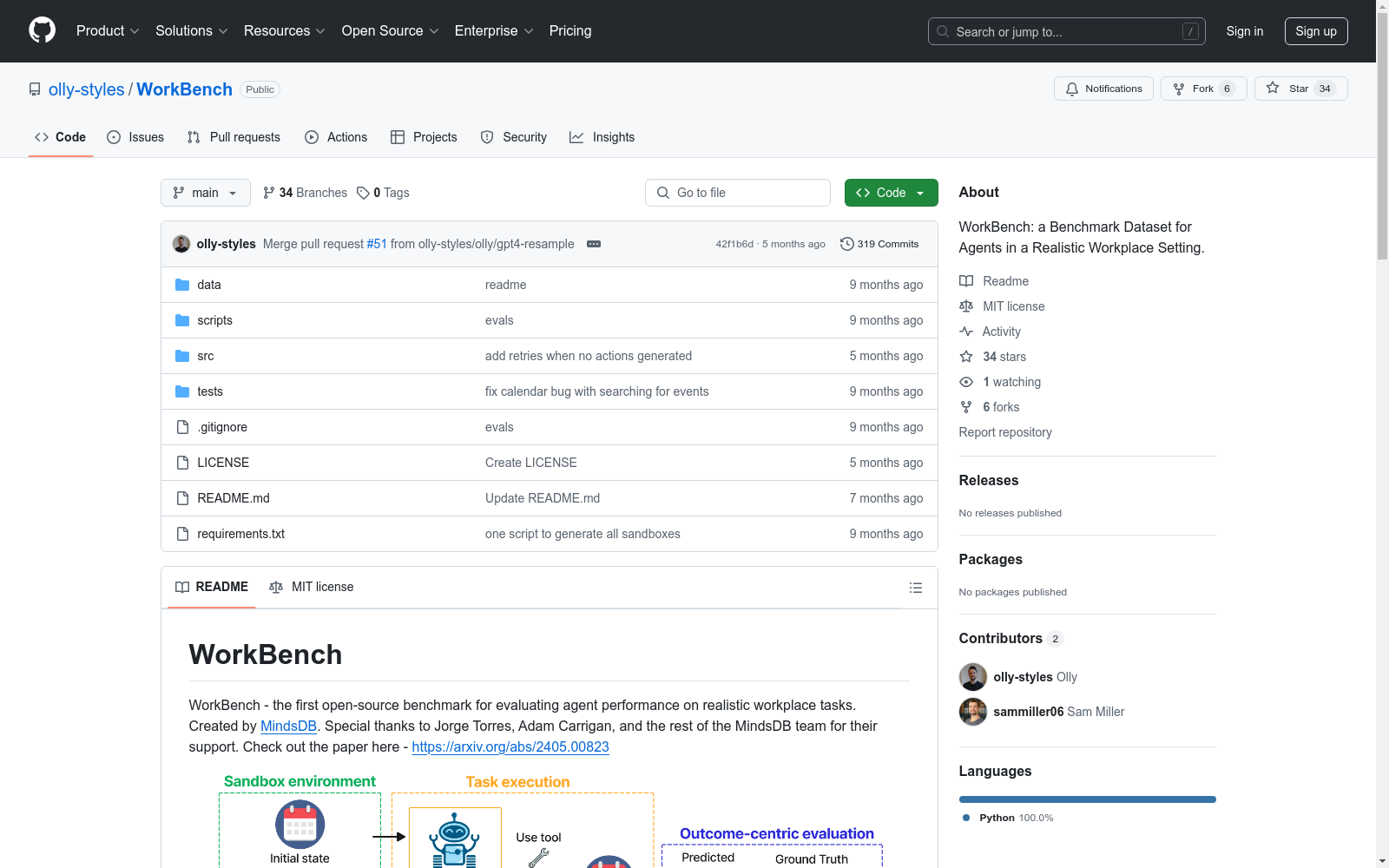Select the MIT license tab in README panel
This screenshot has width=1389, height=868.
coord(312,587)
